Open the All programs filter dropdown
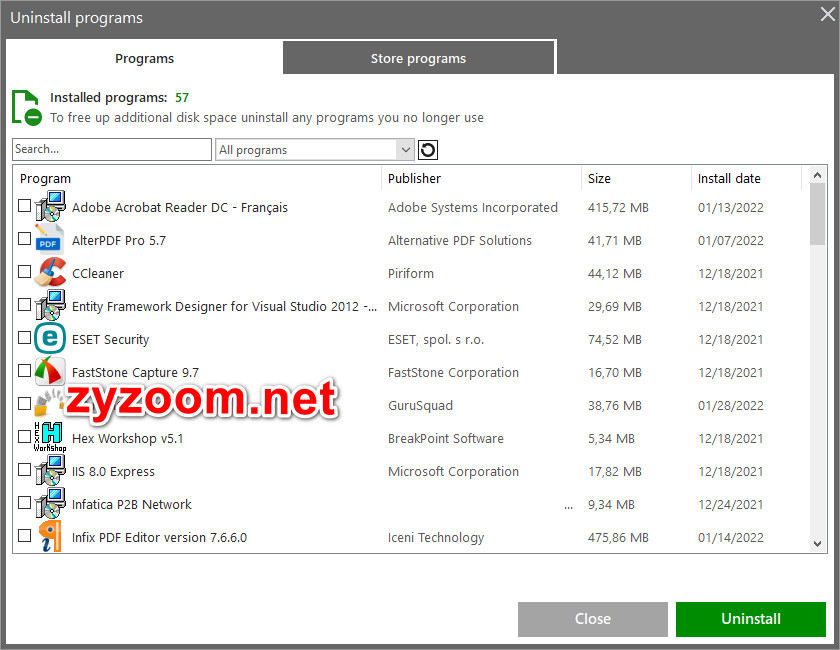This screenshot has height=650, width=840. 315,150
